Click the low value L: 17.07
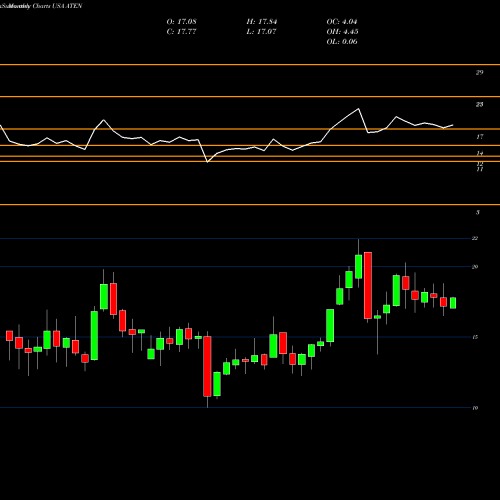The width and height of the screenshot is (500, 500). pyautogui.click(x=261, y=32)
